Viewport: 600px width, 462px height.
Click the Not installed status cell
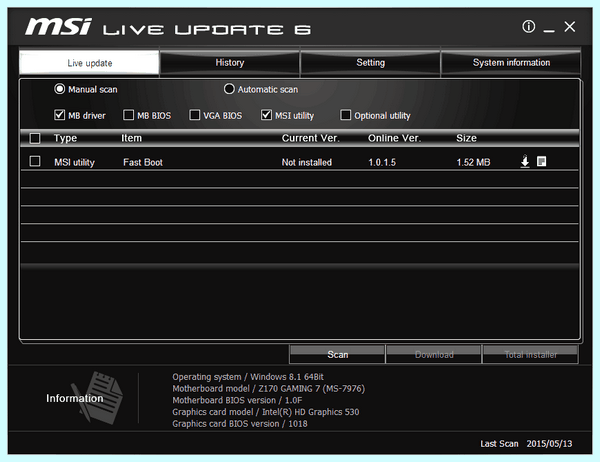pyautogui.click(x=307, y=162)
